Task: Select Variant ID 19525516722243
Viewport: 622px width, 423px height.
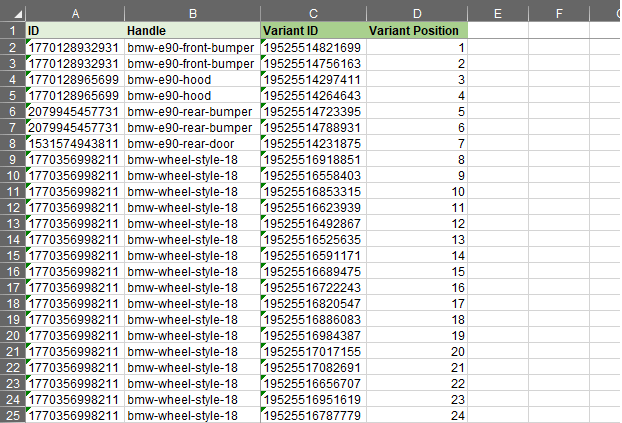Action: coord(313,287)
